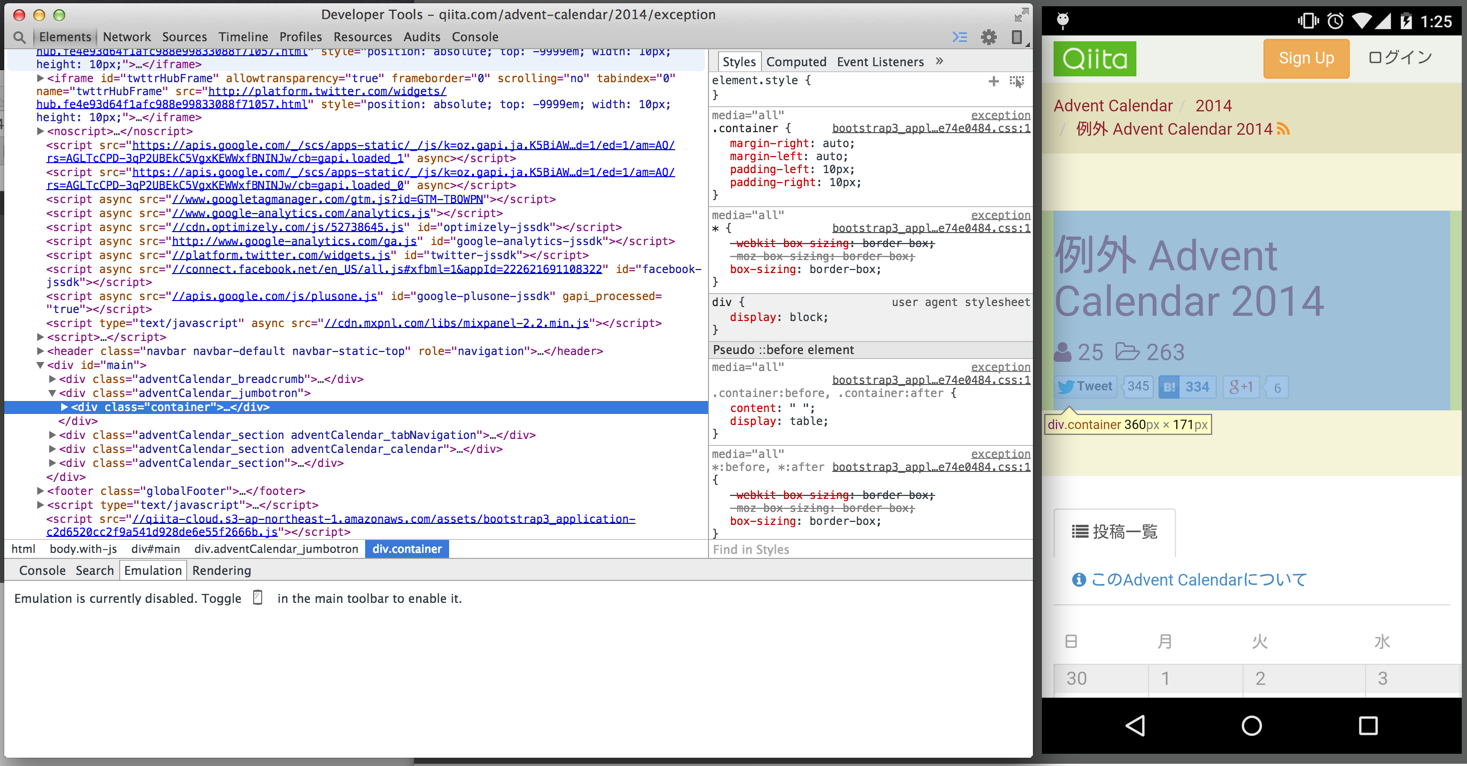1467x766 pixels.
Task: Click the 2014 breadcrumb link
Action: (1213, 105)
